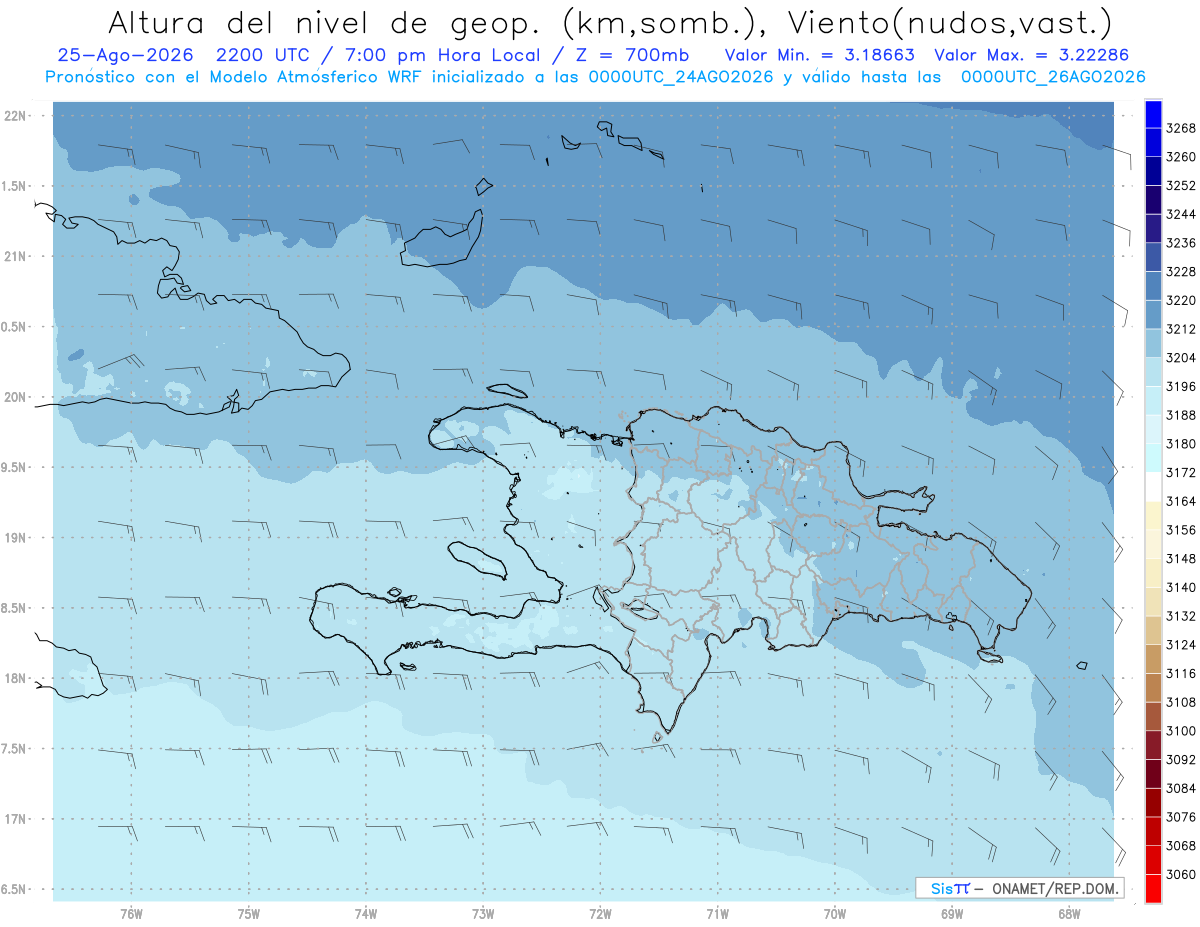Click the '3268' value on the color scale
Viewport: 1200px width, 927px height.
tap(1181, 129)
